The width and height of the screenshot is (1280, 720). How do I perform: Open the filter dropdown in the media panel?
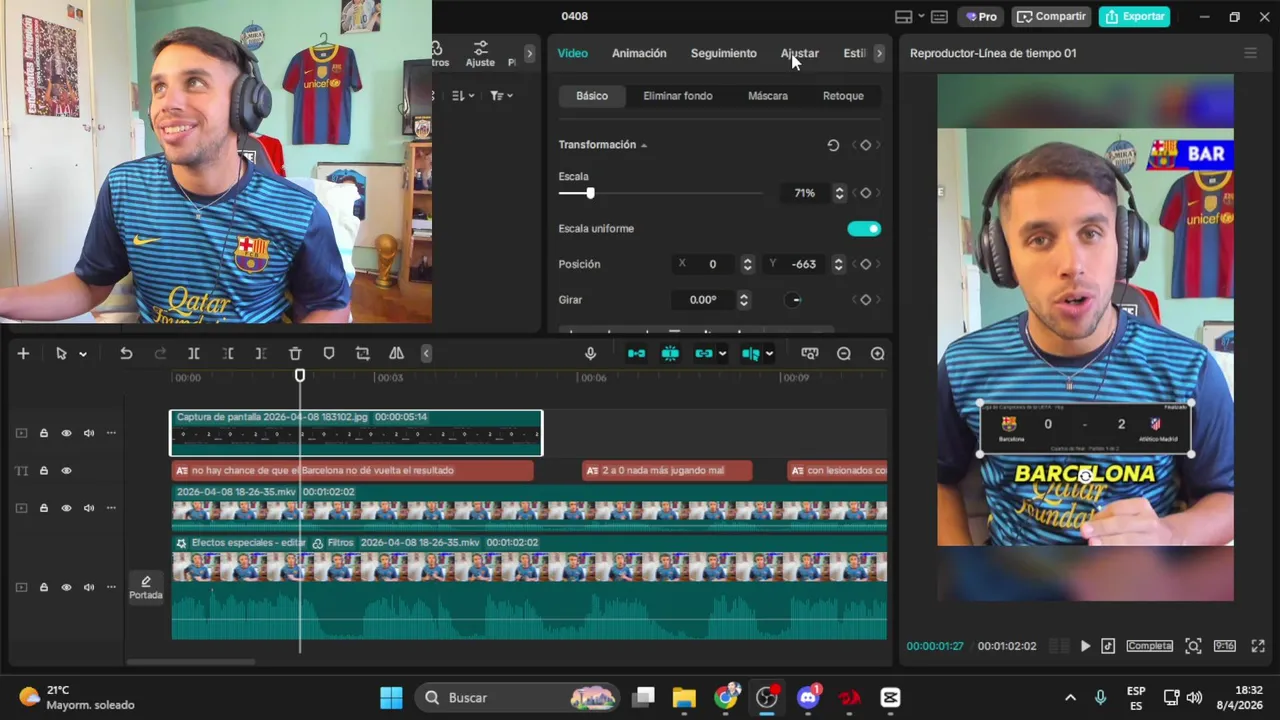[501, 96]
